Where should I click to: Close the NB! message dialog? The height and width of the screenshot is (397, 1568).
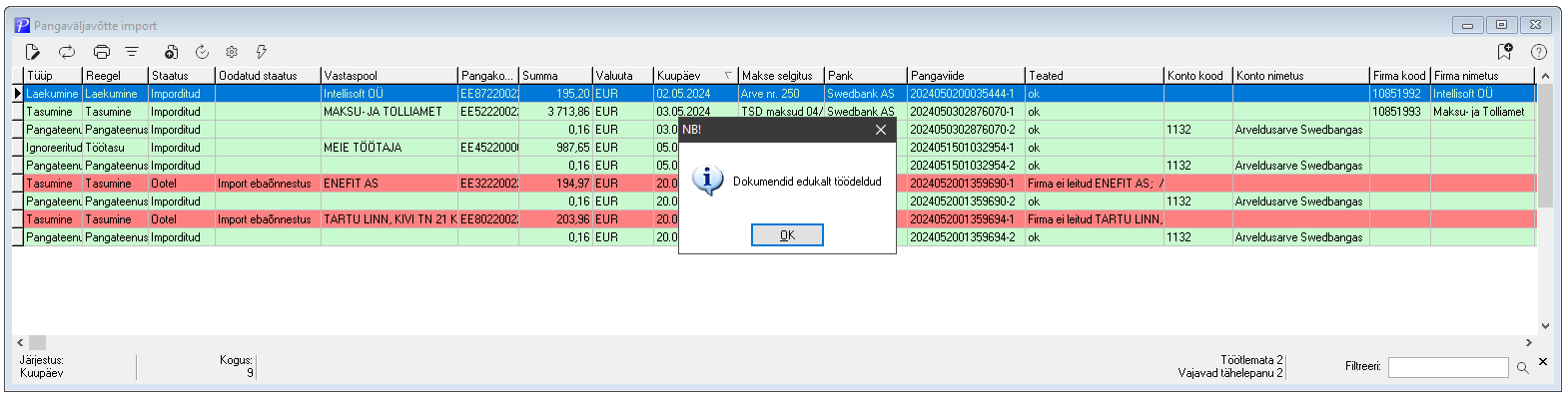tap(880, 130)
